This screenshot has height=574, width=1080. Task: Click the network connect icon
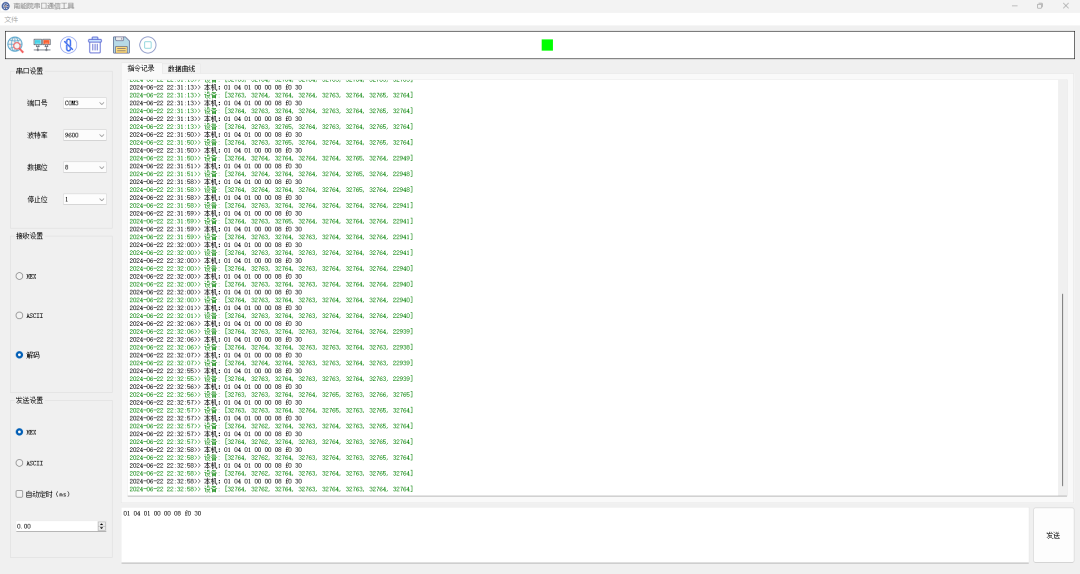42,45
